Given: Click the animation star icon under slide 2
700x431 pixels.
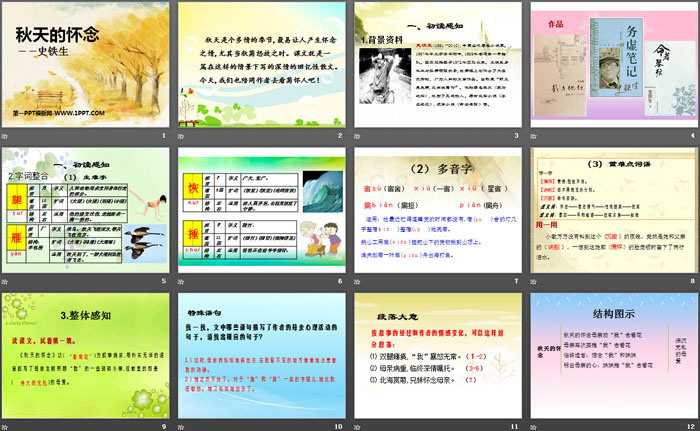Looking at the screenshot, I should tap(181, 136).
